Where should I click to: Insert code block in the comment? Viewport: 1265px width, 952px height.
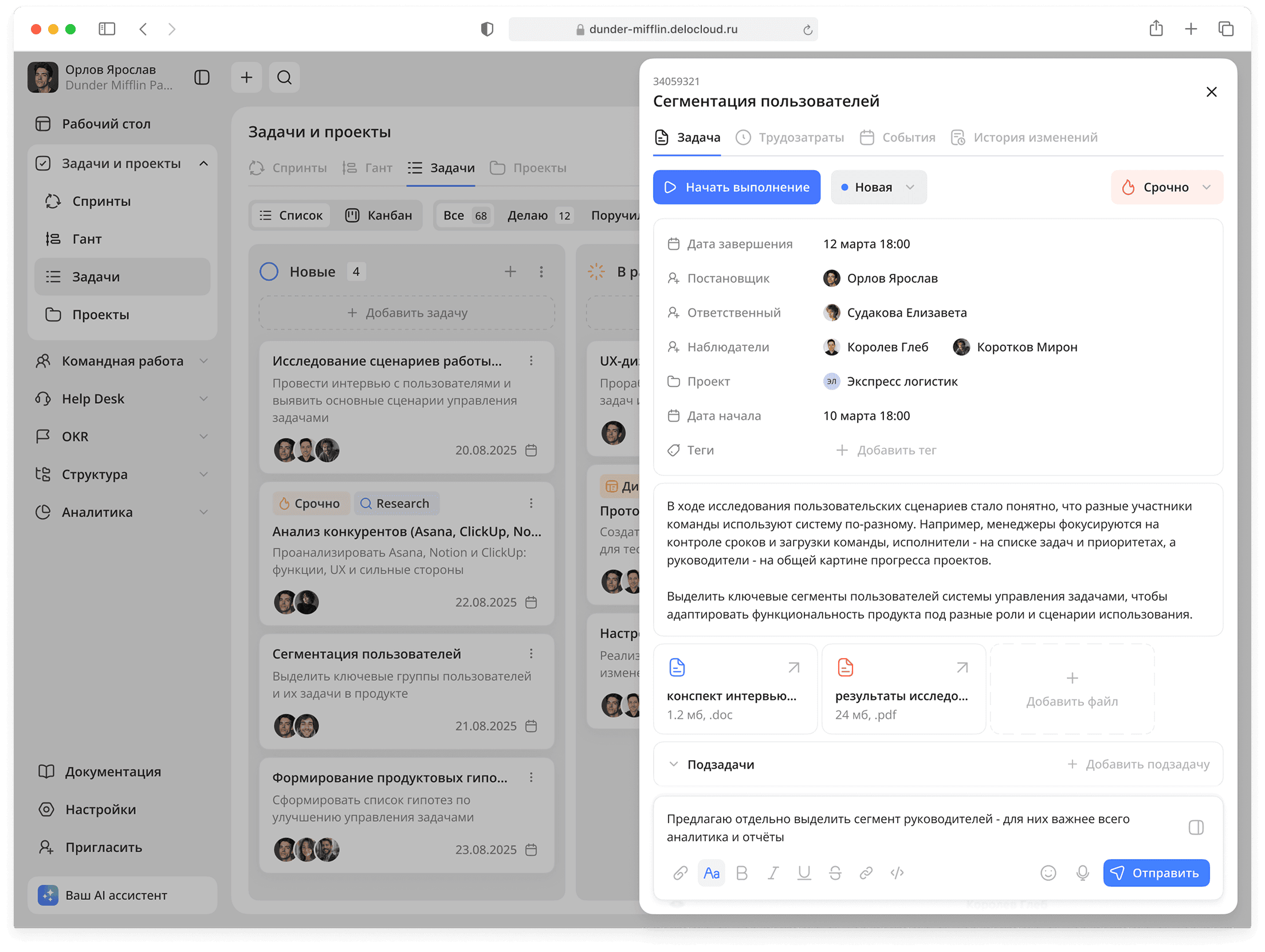click(897, 873)
